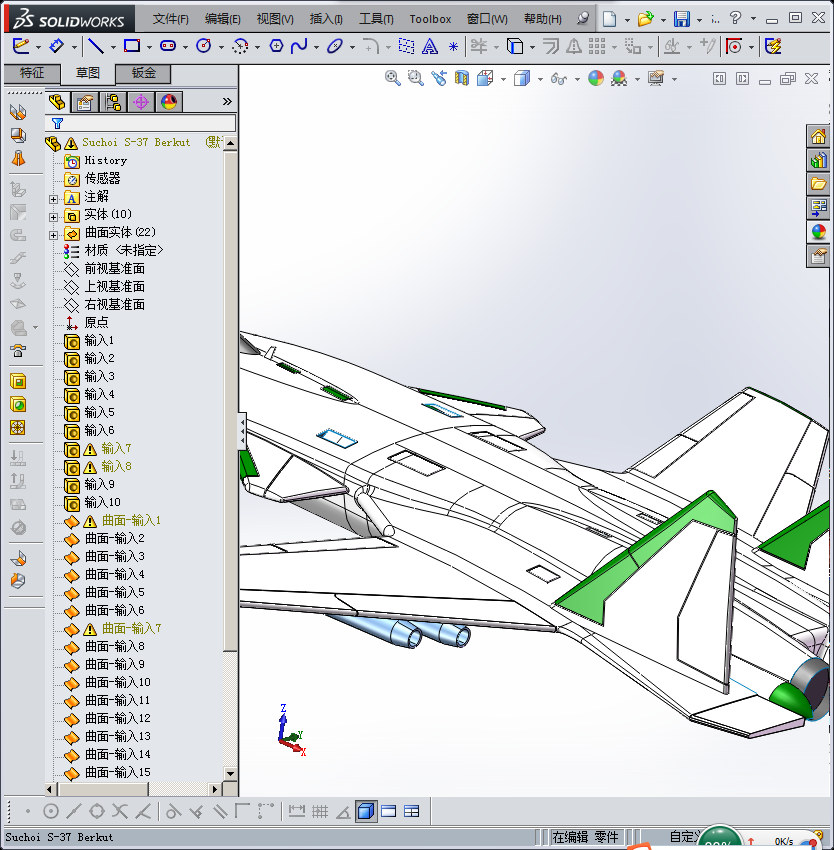Click the Smart Dimension tool icon
The width and height of the screenshot is (834, 850).
pyautogui.click(x=56, y=46)
